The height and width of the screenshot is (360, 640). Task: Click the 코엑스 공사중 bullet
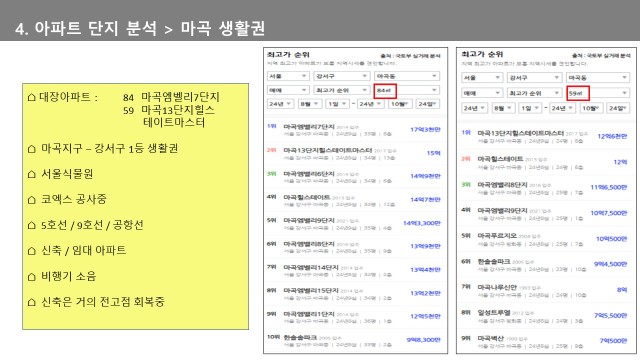click(67, 199)
